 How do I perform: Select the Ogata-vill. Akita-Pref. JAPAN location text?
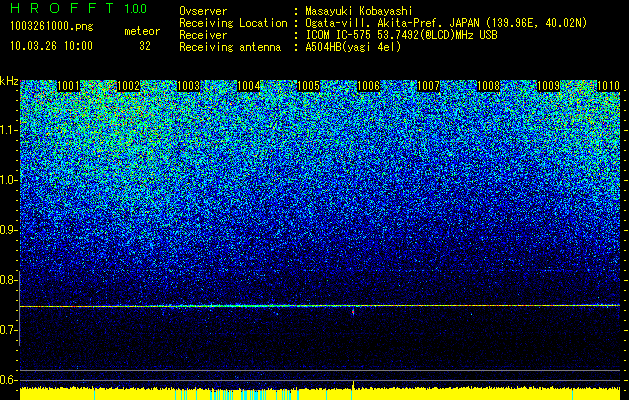446,23
